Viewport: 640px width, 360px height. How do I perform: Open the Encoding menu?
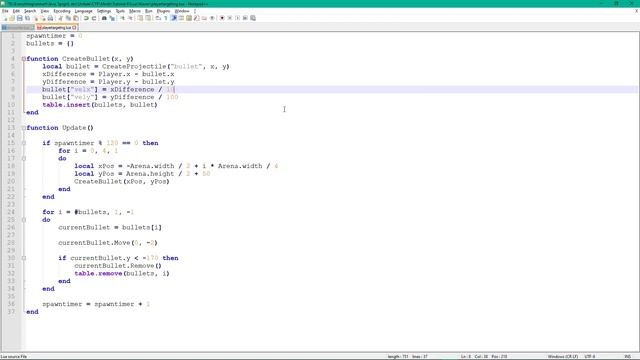[x=62, y=11]
